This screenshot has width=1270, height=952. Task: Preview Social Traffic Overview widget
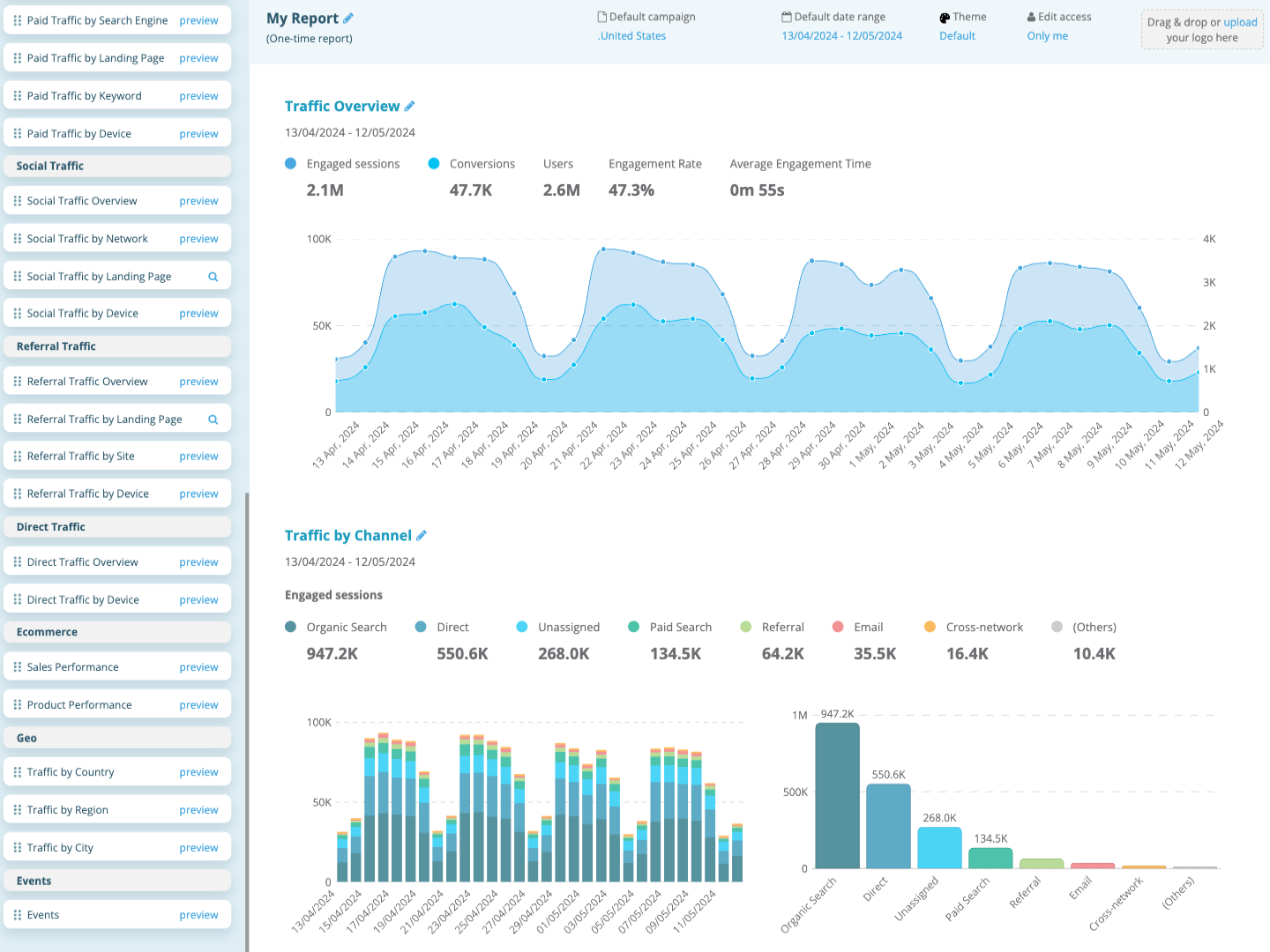[198, 201]
